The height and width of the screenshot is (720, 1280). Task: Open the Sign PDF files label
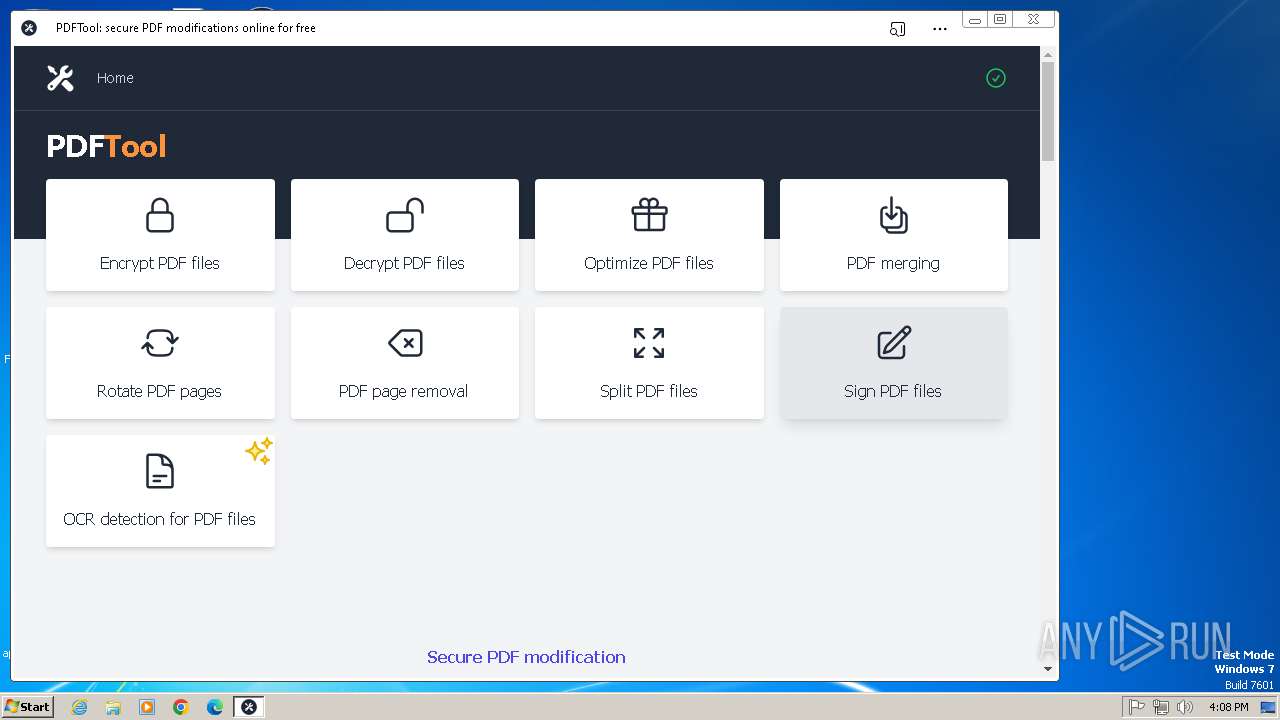tap(893, 391)
